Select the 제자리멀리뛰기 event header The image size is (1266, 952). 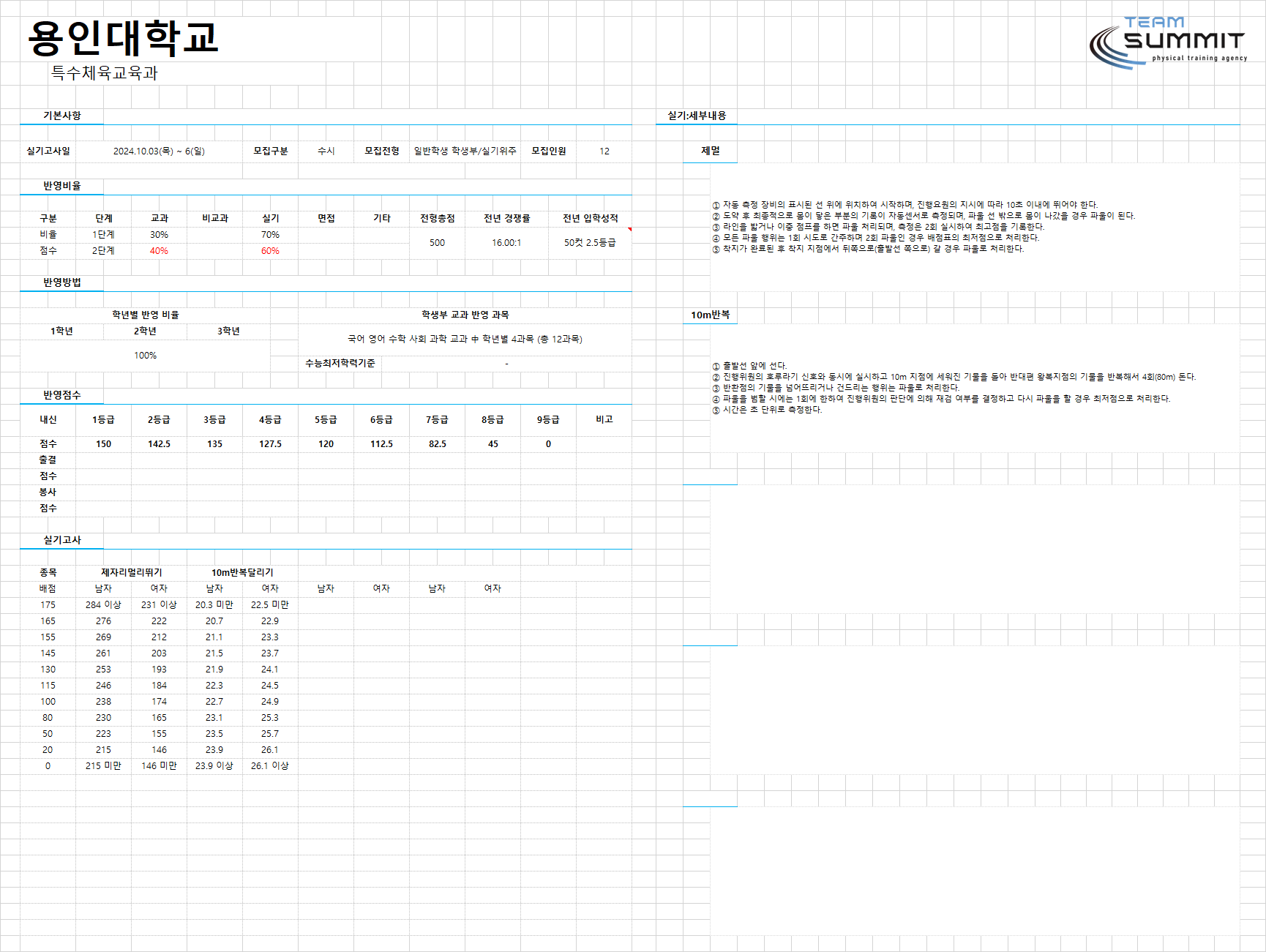point(132,572)
